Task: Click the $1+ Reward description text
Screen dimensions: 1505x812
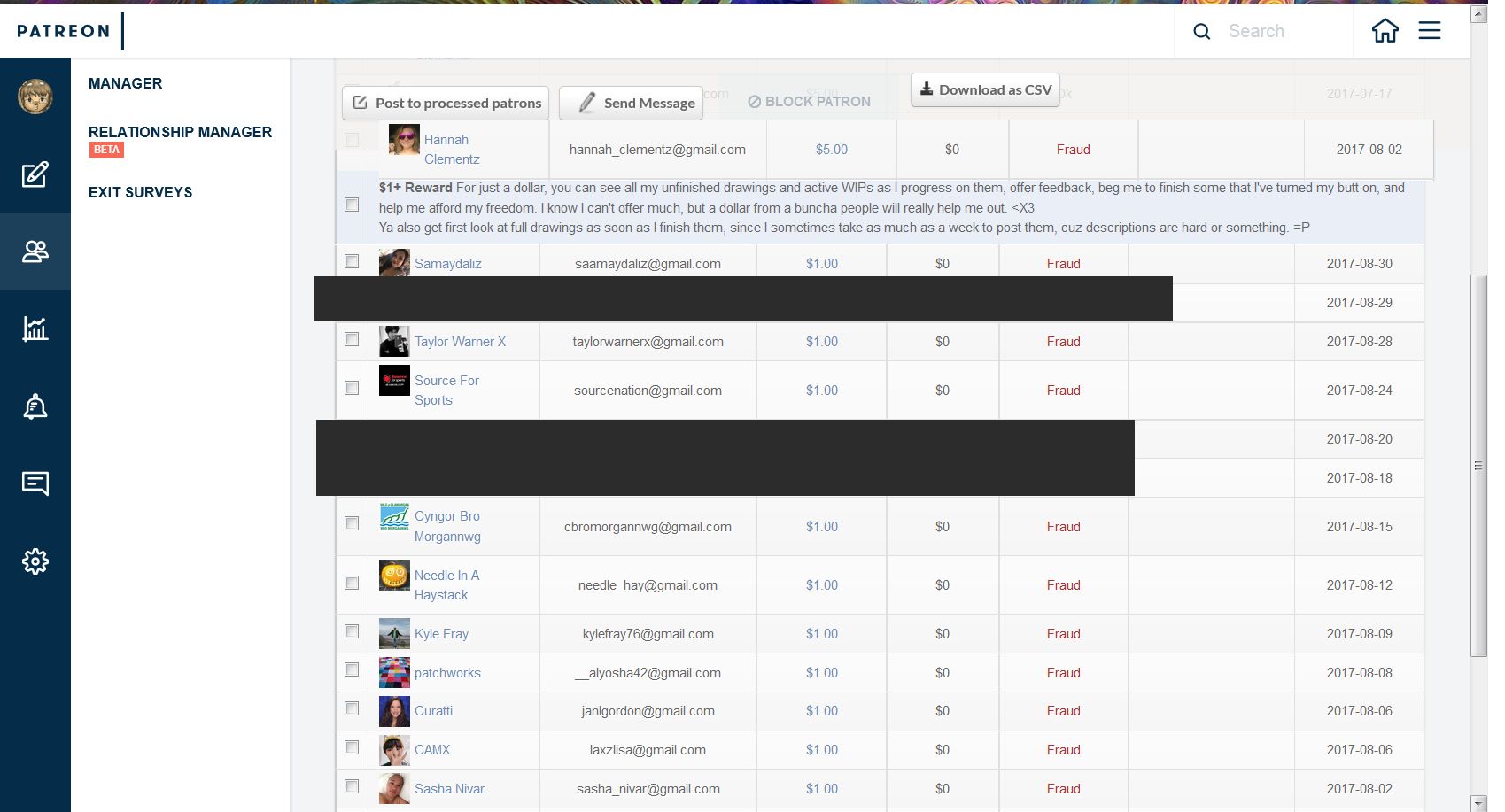Action: click(x=892, y=207)
